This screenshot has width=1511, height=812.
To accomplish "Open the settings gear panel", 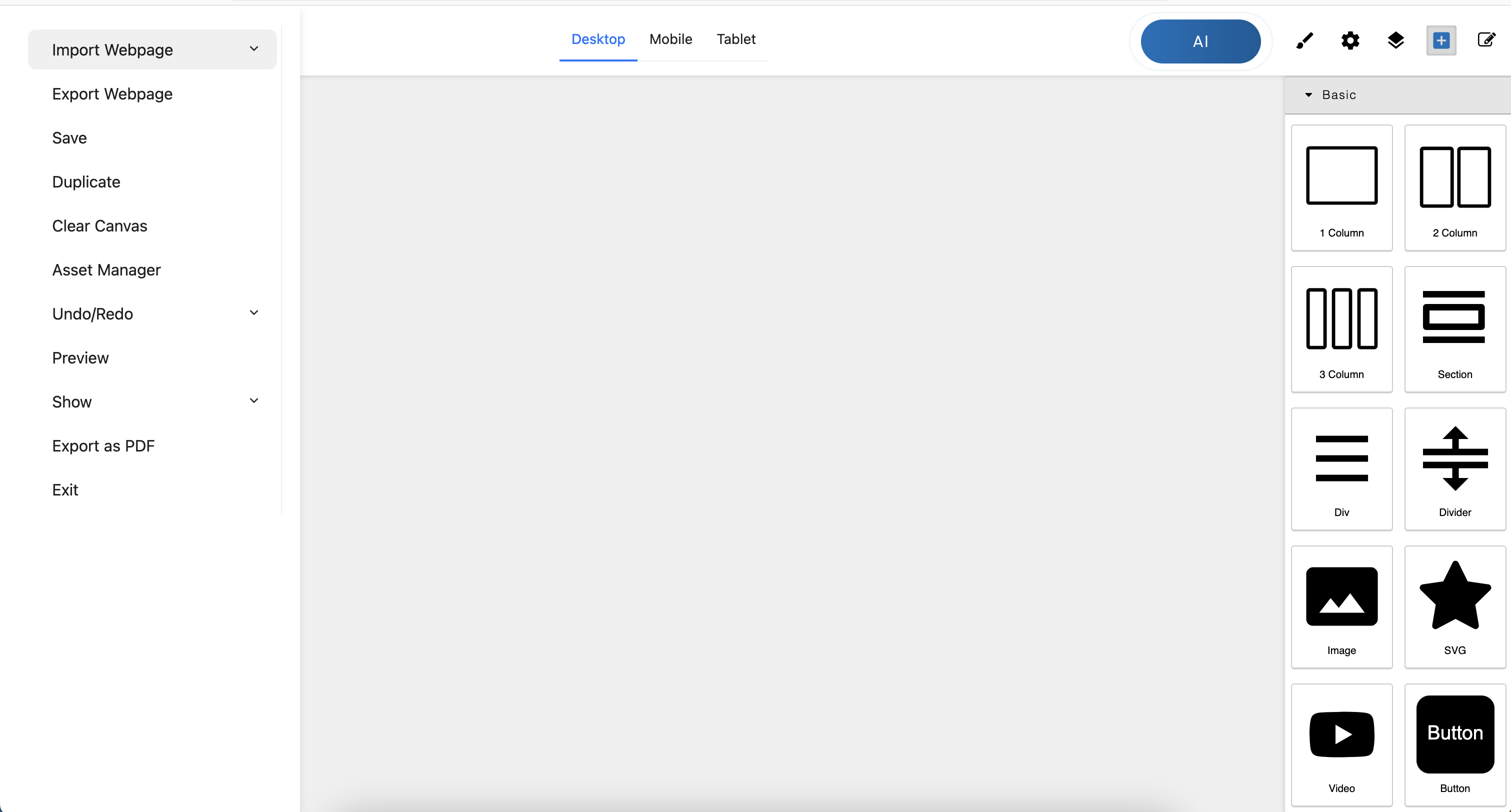I will point(1349,40).
